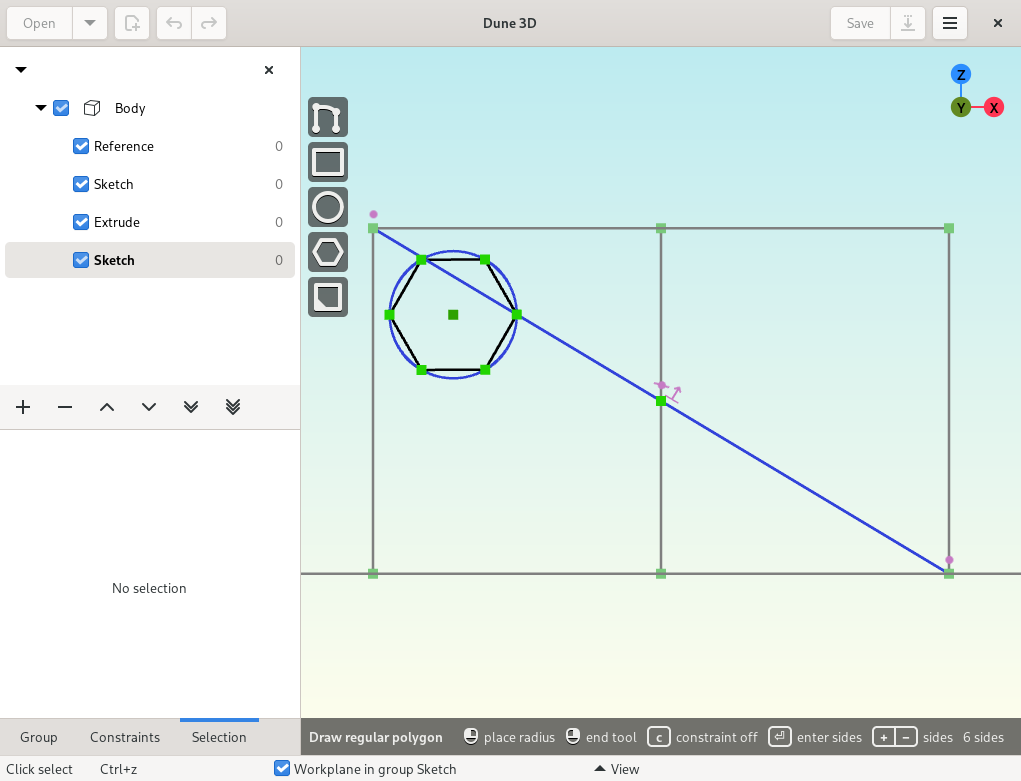Click the 'Click select' status text

pos(39,769)
